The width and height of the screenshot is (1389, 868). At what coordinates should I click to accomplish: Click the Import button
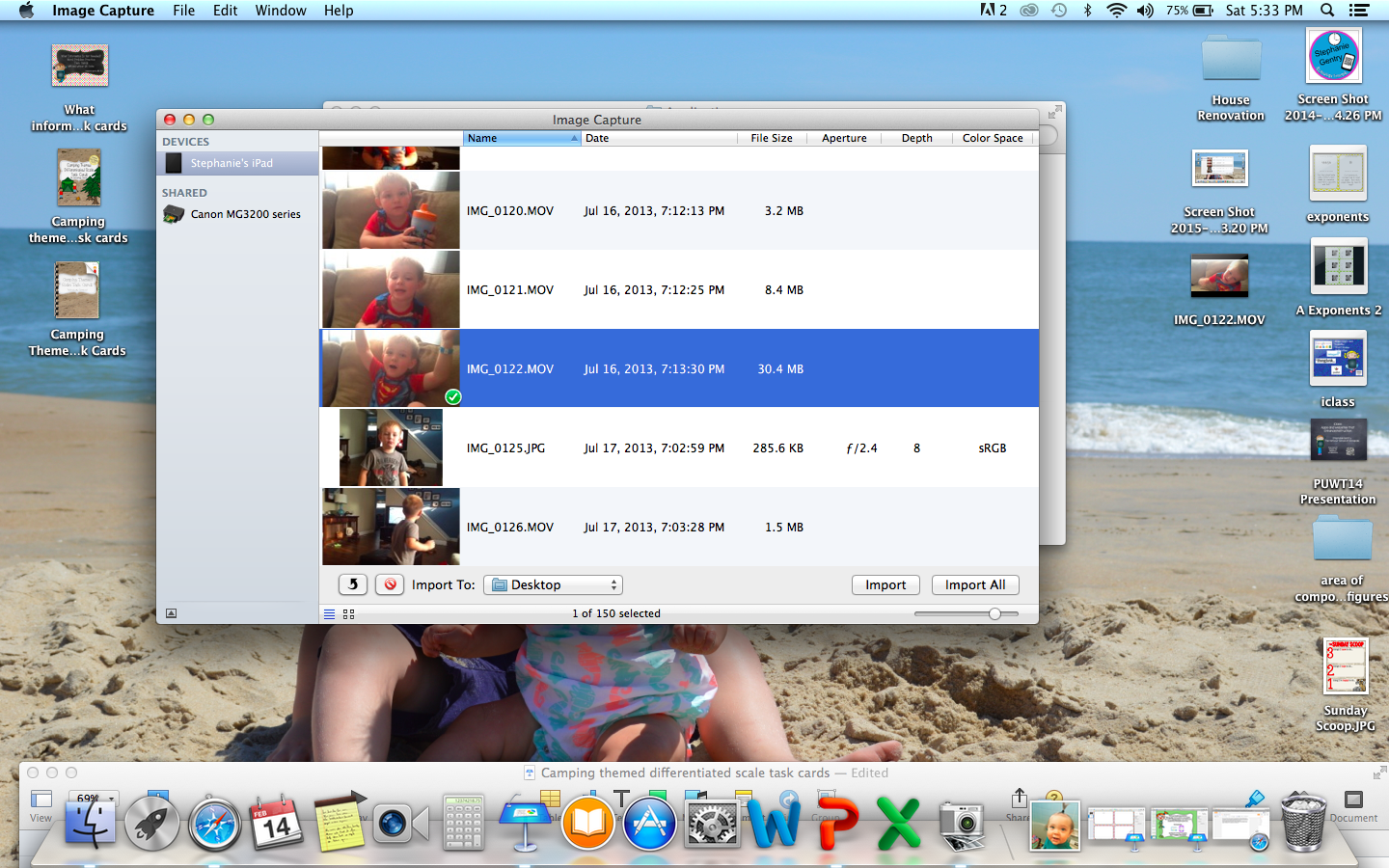885,584
